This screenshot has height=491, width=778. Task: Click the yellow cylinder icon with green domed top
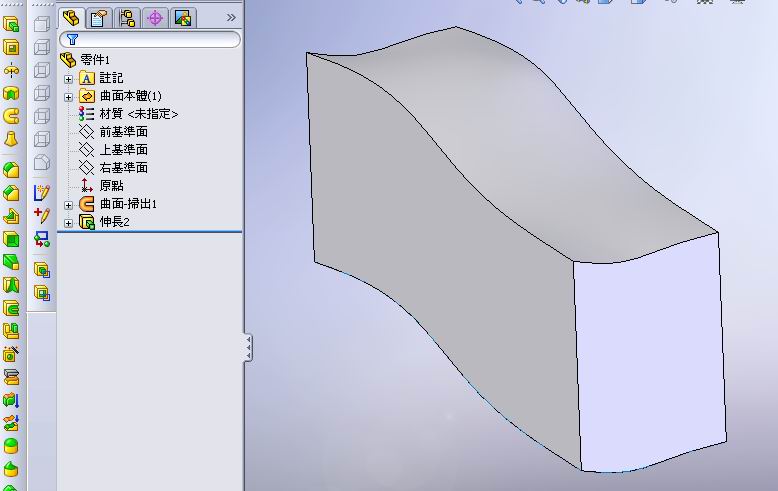(x=11, y=446)
